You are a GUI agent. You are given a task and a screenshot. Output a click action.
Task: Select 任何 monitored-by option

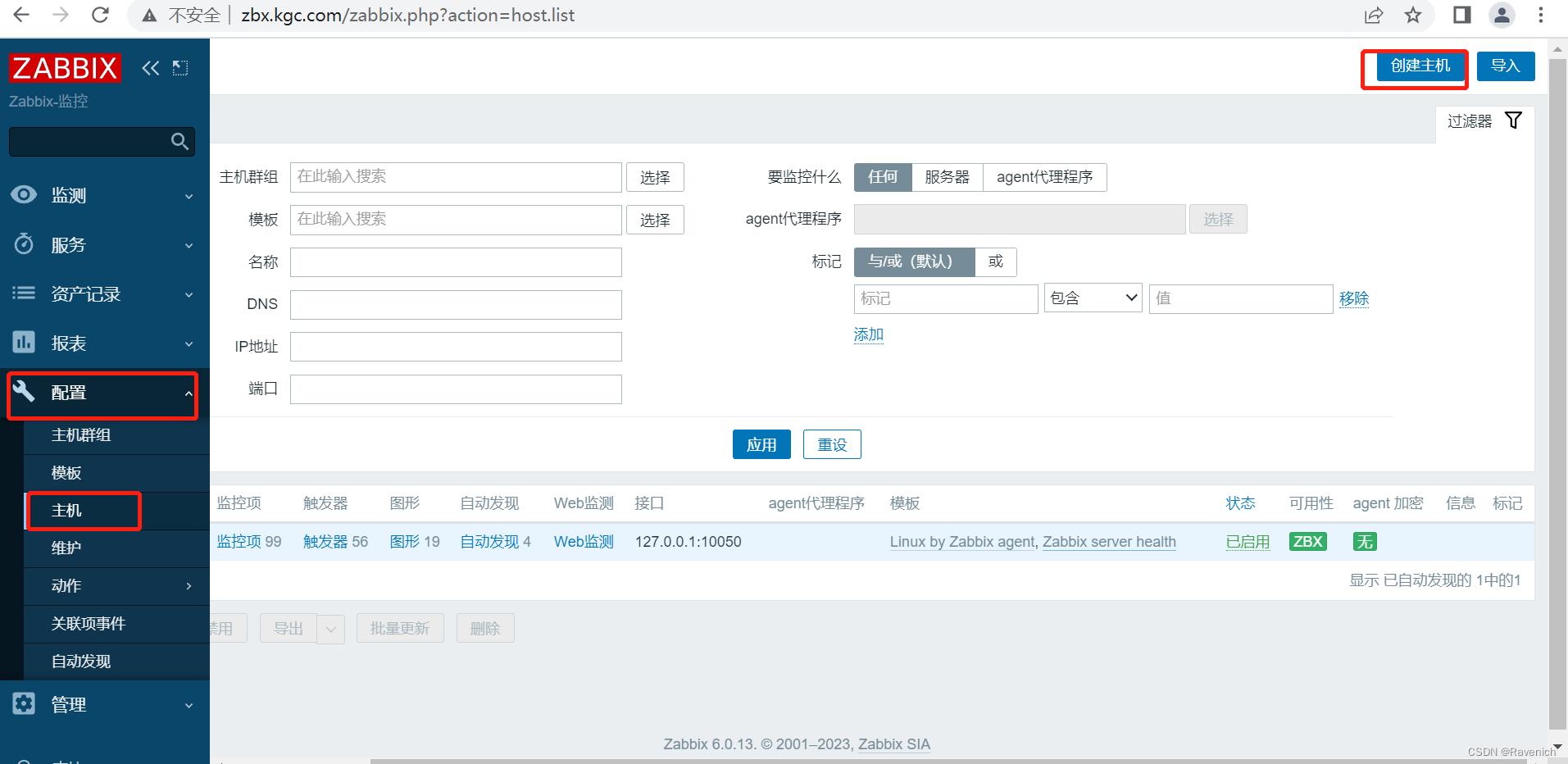(883, 177)
